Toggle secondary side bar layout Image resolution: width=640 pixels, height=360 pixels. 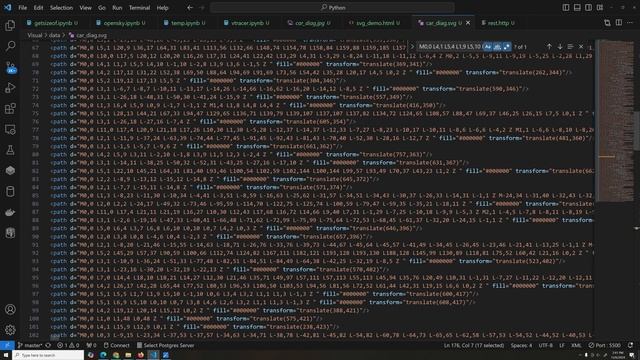pyautogui.click(x=589, y=7)
